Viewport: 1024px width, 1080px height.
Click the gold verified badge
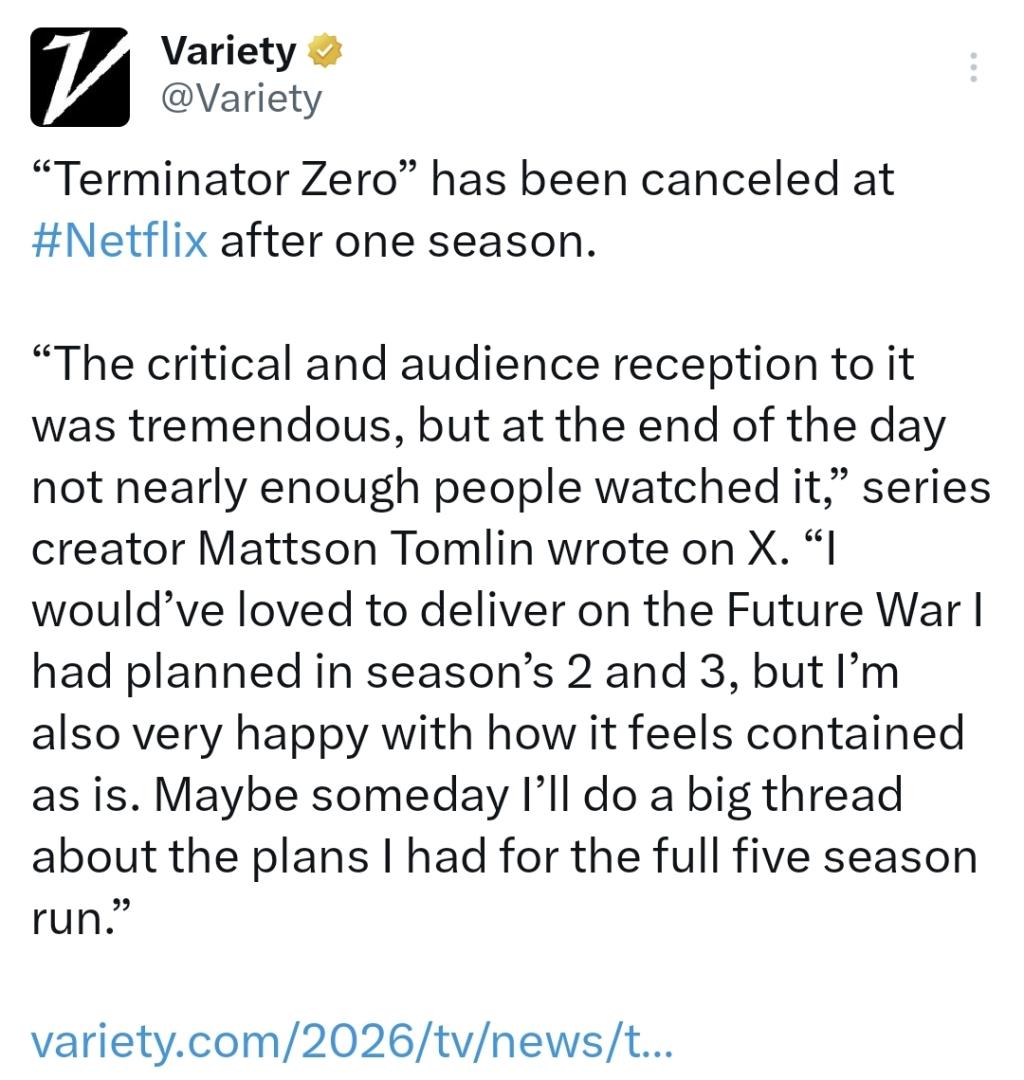pos(326,51)
